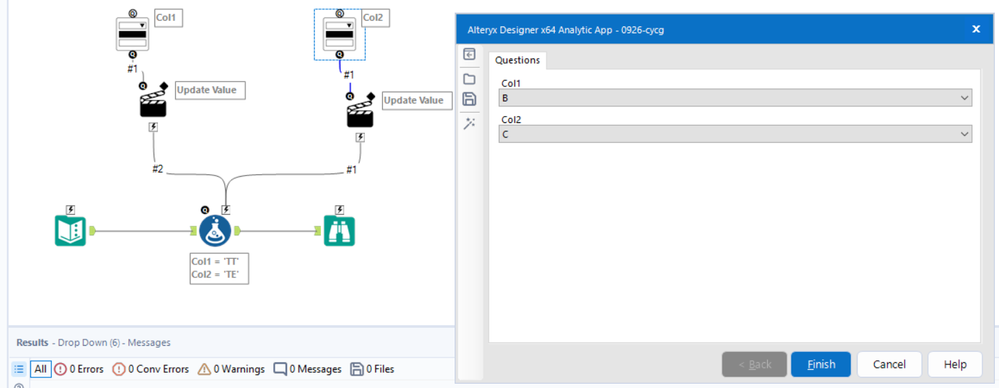
Task: Click the lightning anchor above Text Input tool
Action: [70, 209]
